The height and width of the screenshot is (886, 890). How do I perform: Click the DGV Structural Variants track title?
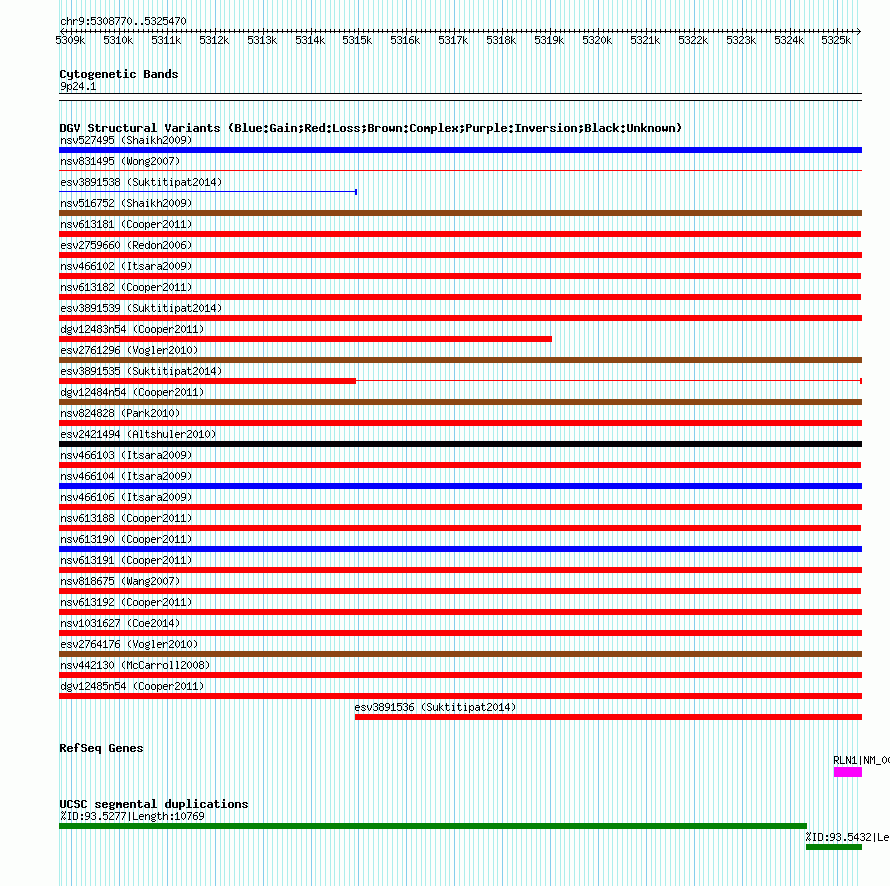click(371, 128)
